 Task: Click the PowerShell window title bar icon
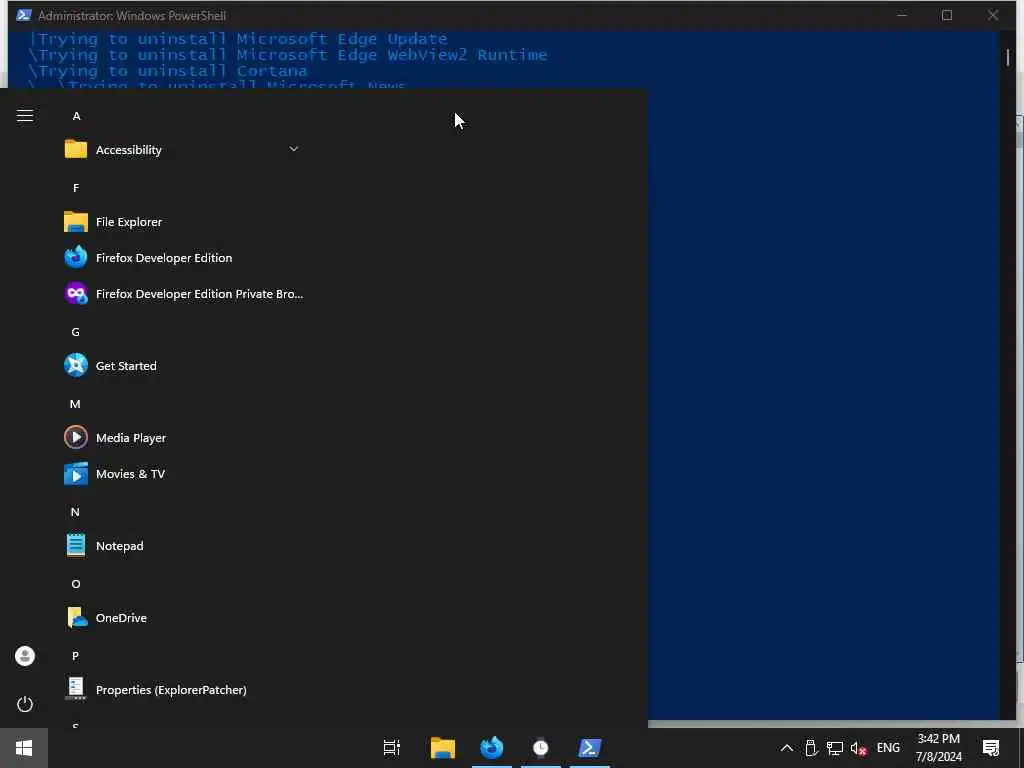point(24,15)
